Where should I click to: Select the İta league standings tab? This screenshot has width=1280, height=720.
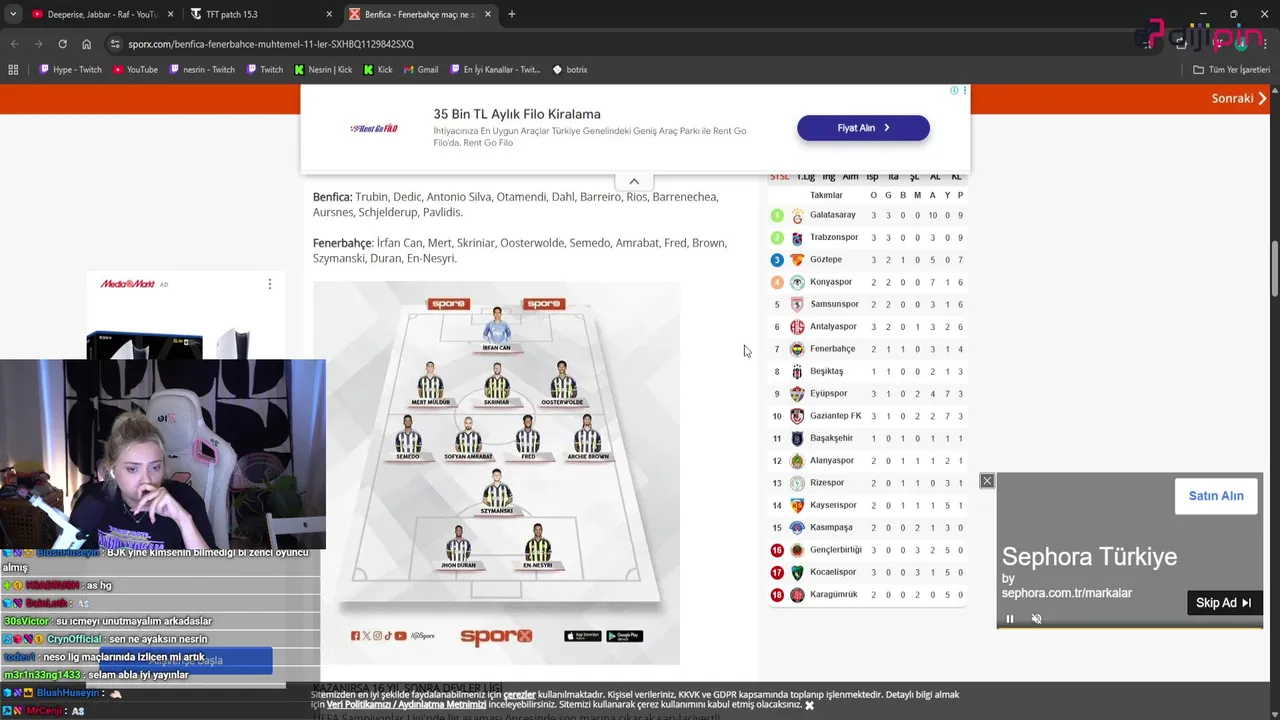click(894, 176)
